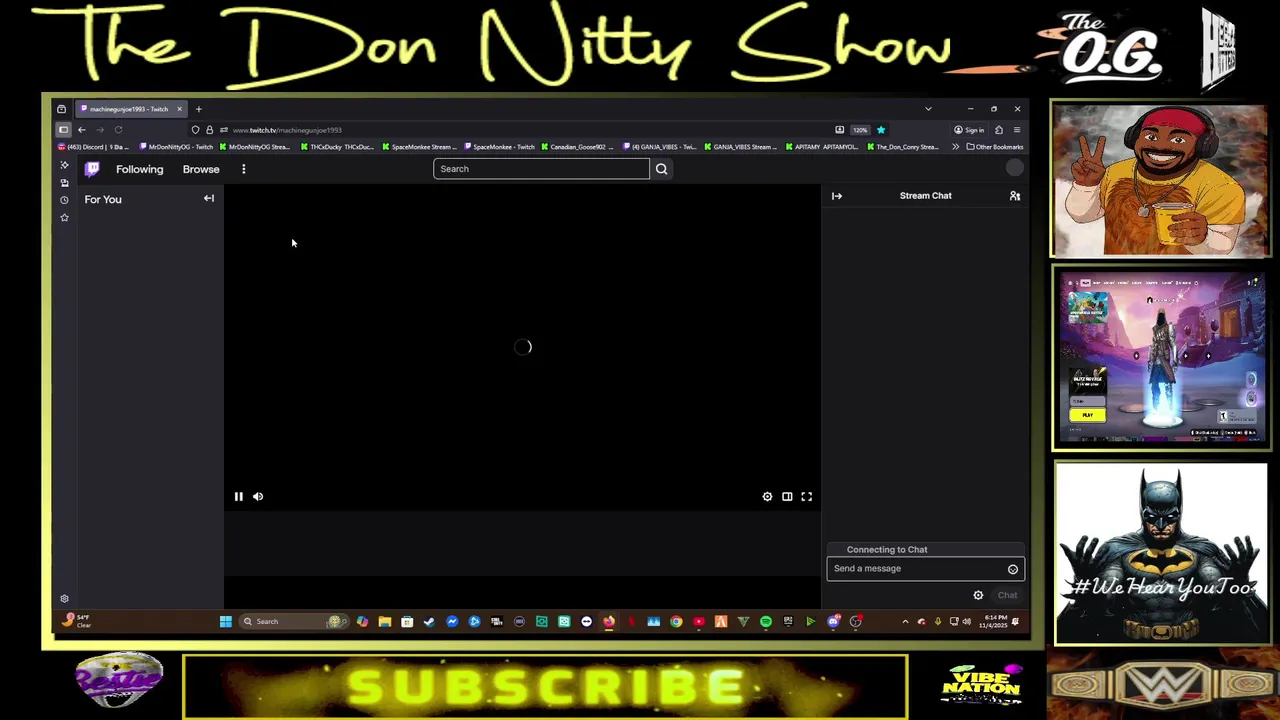Click the Firefox Sign in button

point(969,130)
